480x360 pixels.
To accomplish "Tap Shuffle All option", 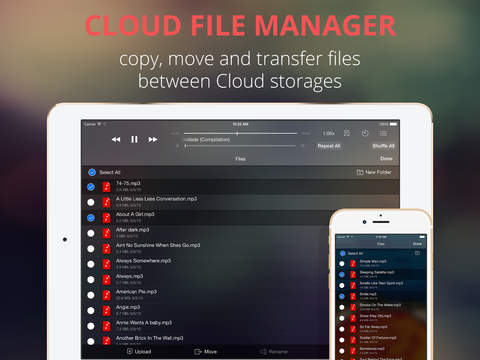I will pos(383,146).
